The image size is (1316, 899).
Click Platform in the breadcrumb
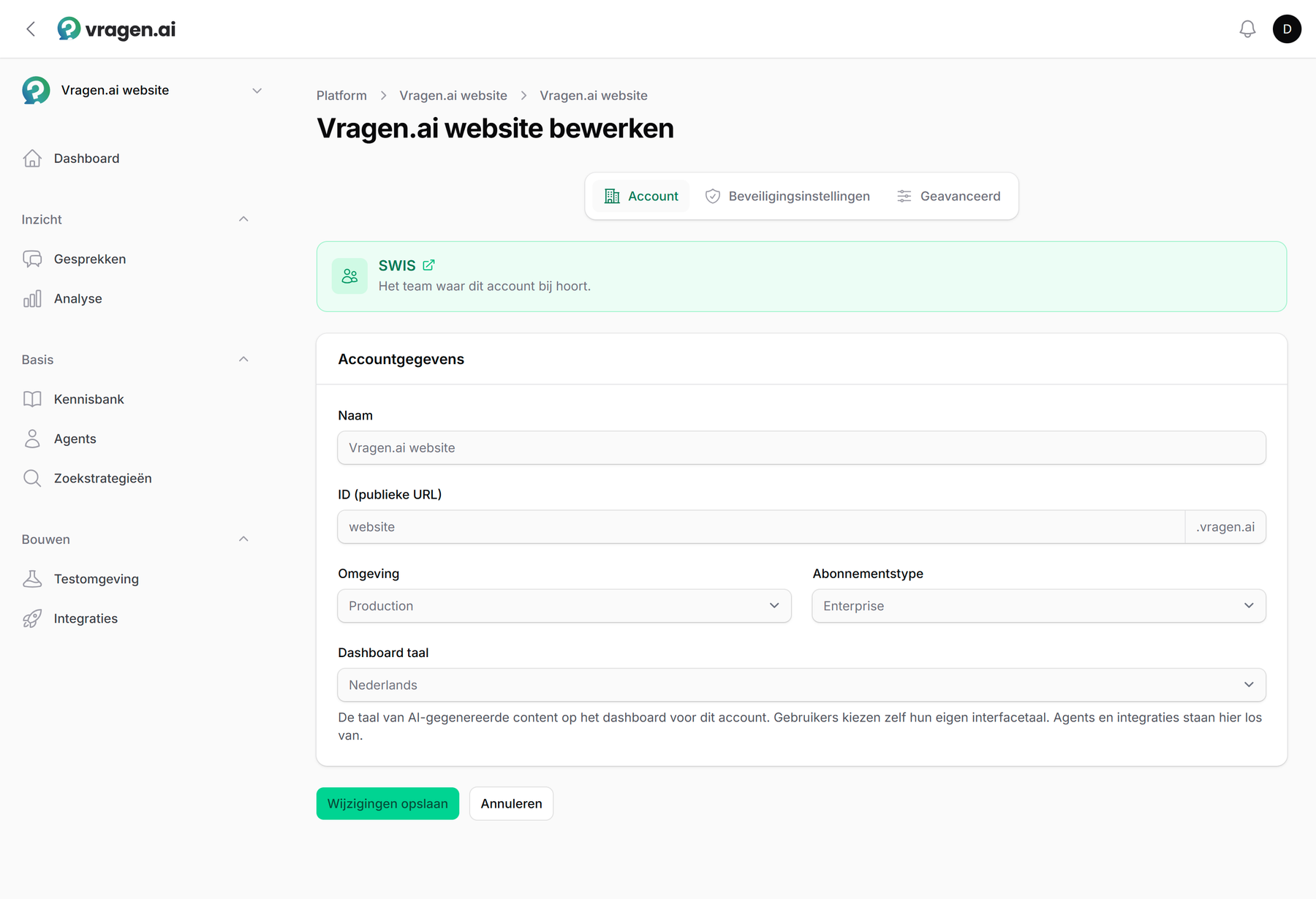(341, 96)
